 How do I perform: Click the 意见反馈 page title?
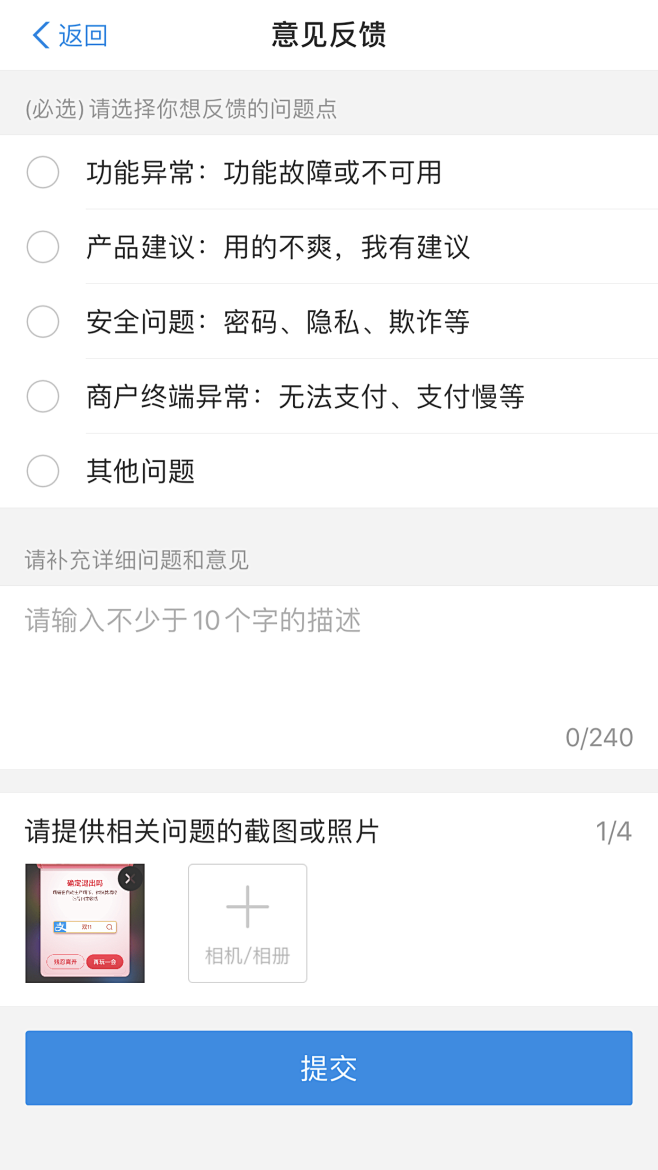pos(329,34)
